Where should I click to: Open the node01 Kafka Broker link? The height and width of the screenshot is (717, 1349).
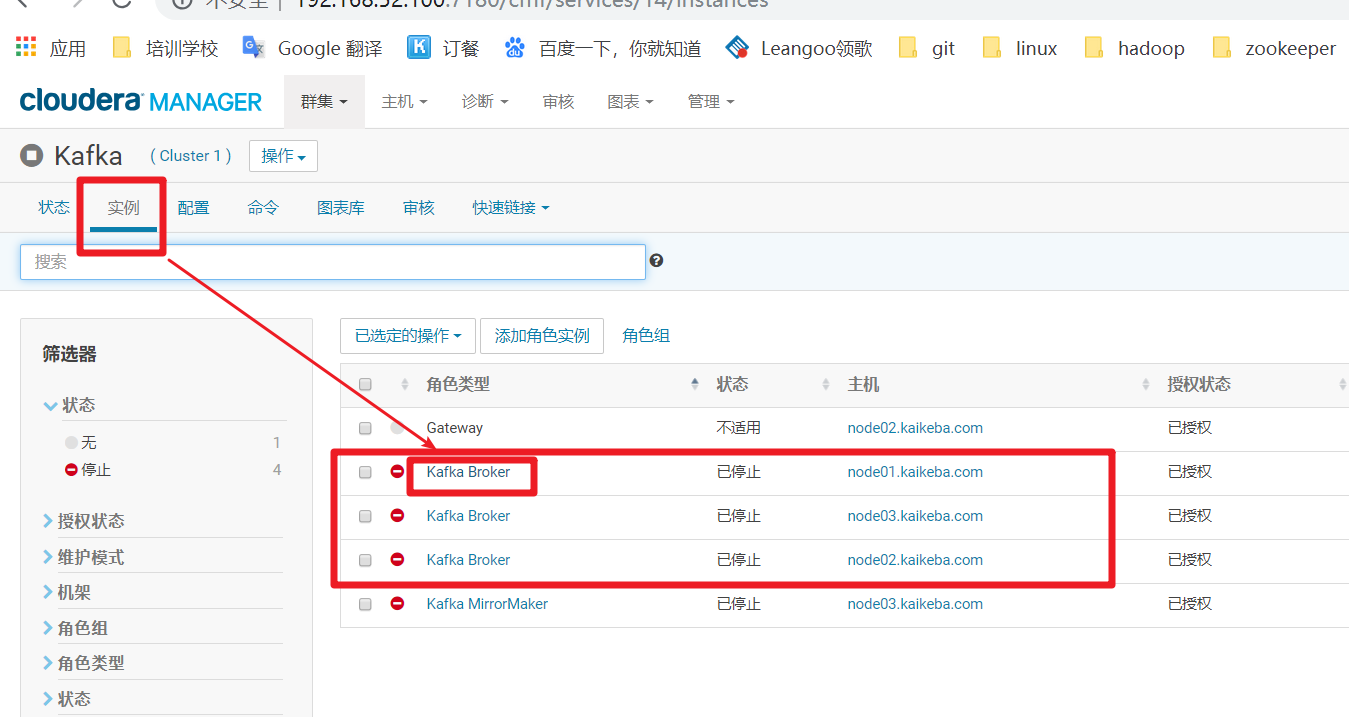[468, 472]
